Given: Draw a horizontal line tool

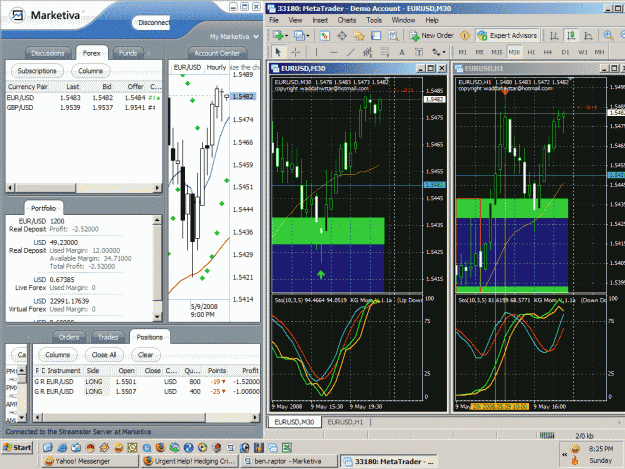Looking at the screenshot, I should [x=334, y=52].
